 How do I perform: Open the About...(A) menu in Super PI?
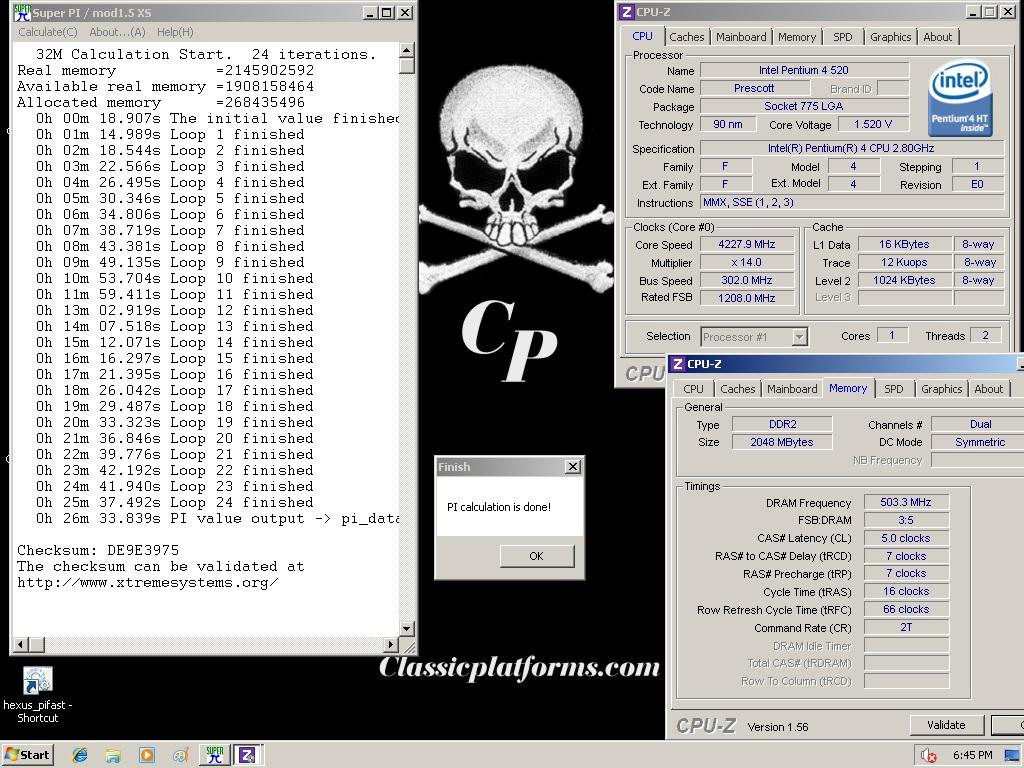117,32
